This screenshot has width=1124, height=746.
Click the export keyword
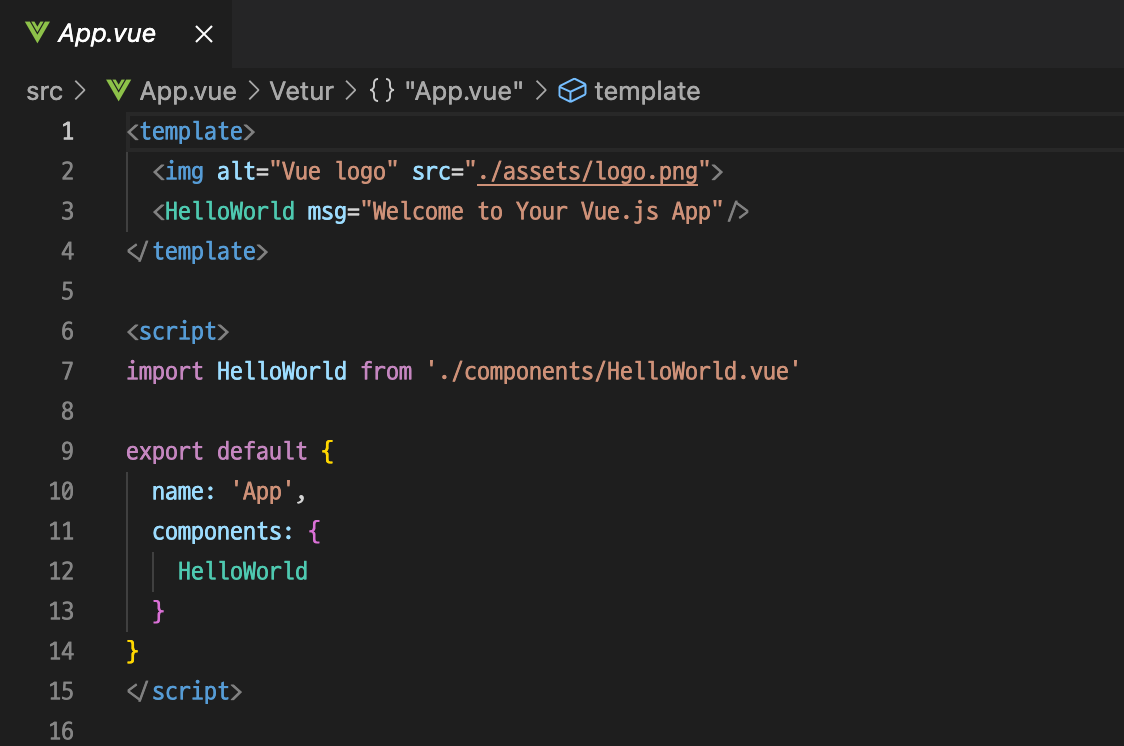point(165,451)
